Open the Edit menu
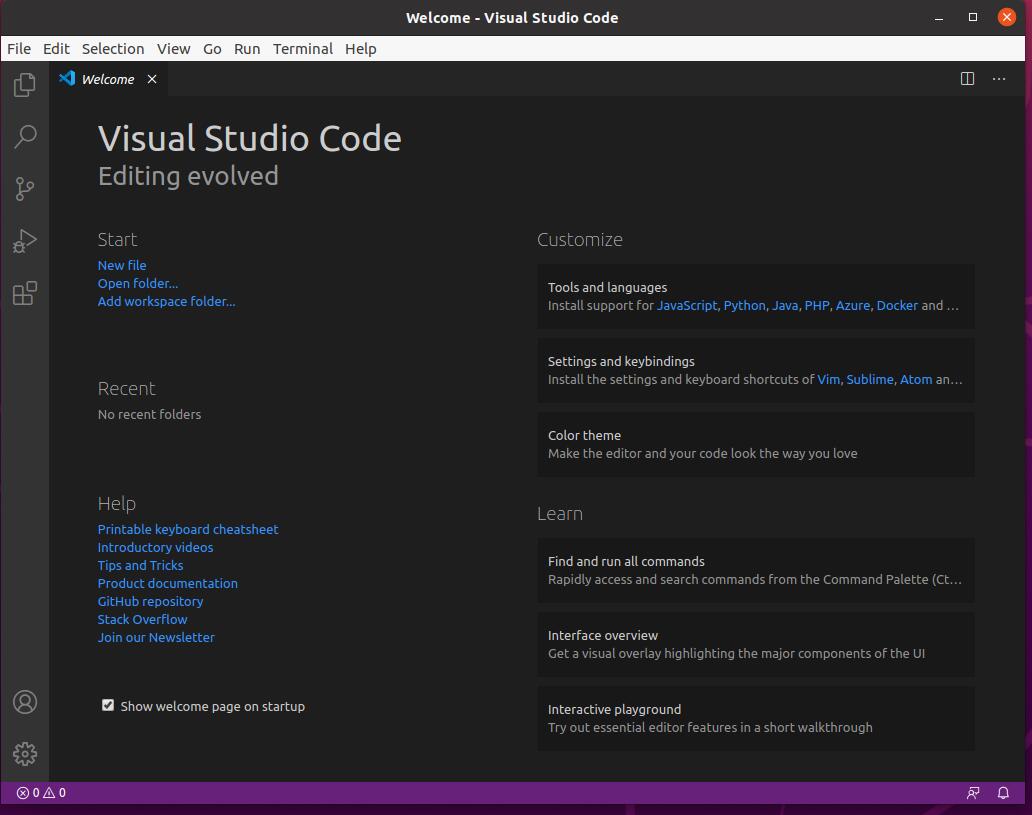The image size is (1032, 815). pos(56,49)
